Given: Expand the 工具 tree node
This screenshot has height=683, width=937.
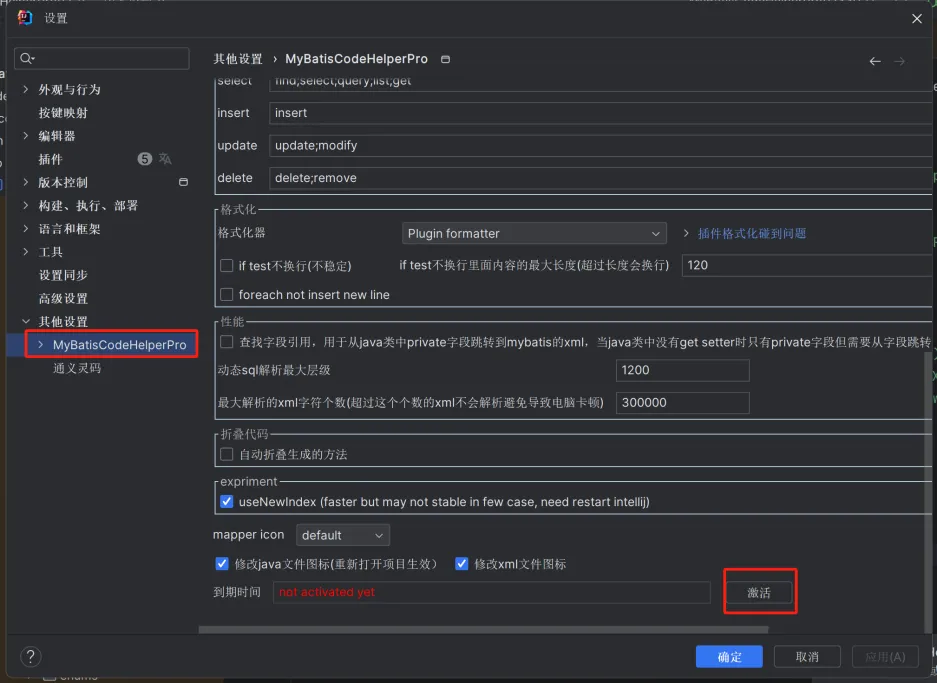Looking at the screenshot, I should pos(26,252).
